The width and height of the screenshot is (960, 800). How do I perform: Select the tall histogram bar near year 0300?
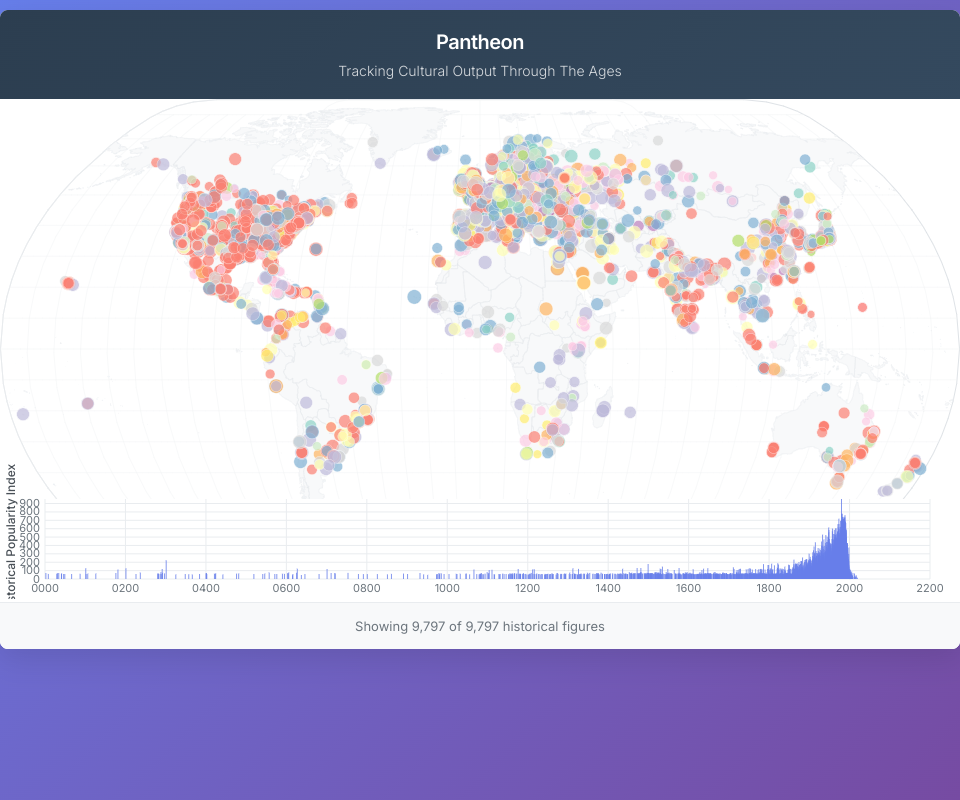pyautogui.click(x=166, y=569)
